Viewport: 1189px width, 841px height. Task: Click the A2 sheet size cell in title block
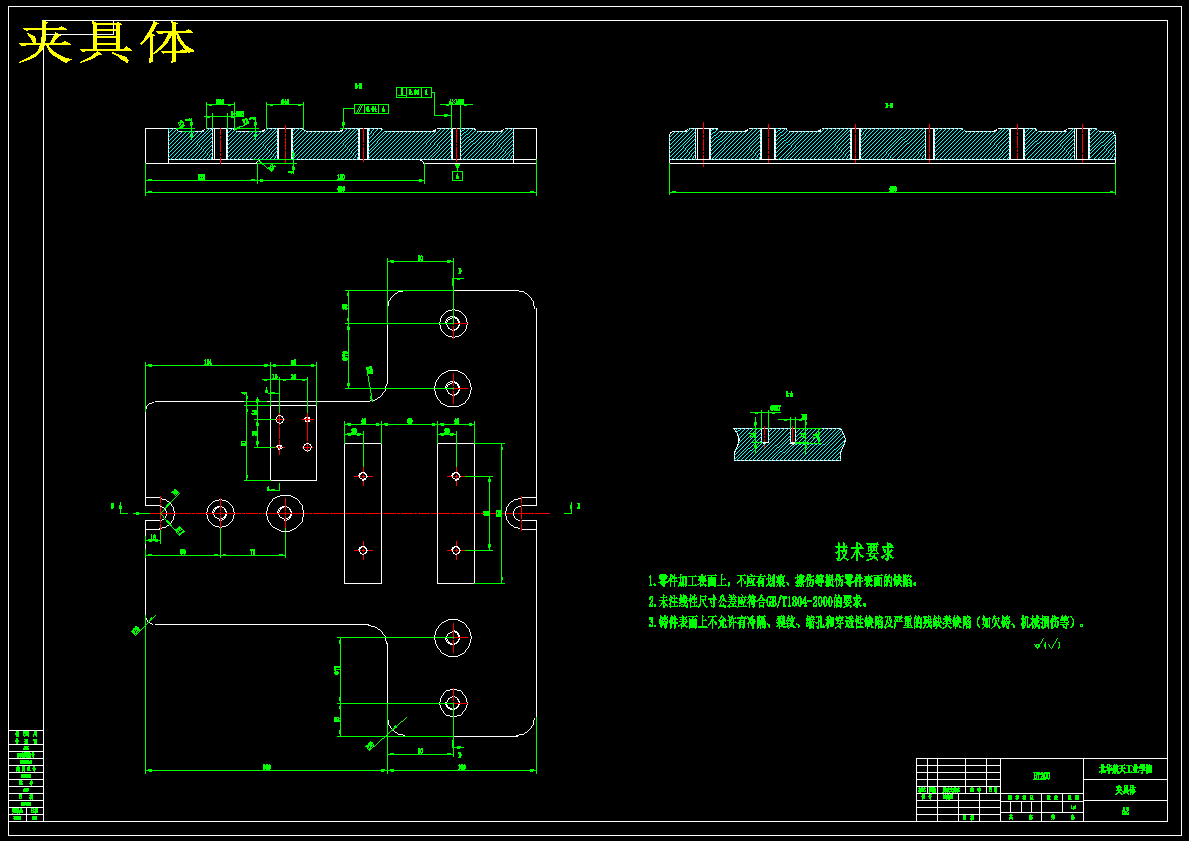tap(1125, 811)
